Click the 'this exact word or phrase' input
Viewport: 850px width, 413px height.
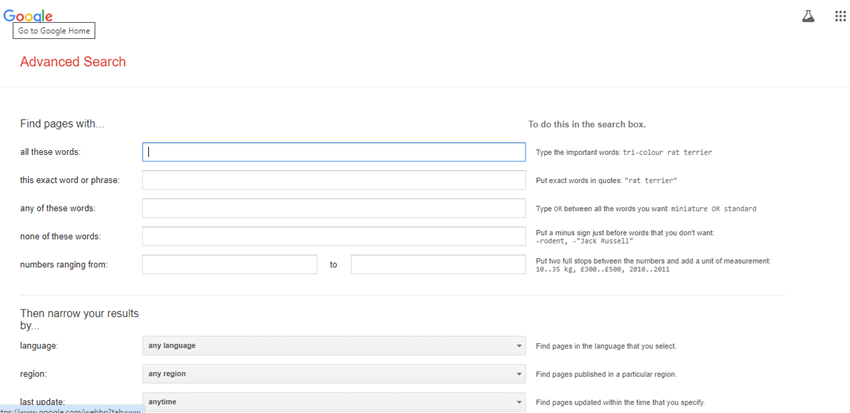point(333,180)
